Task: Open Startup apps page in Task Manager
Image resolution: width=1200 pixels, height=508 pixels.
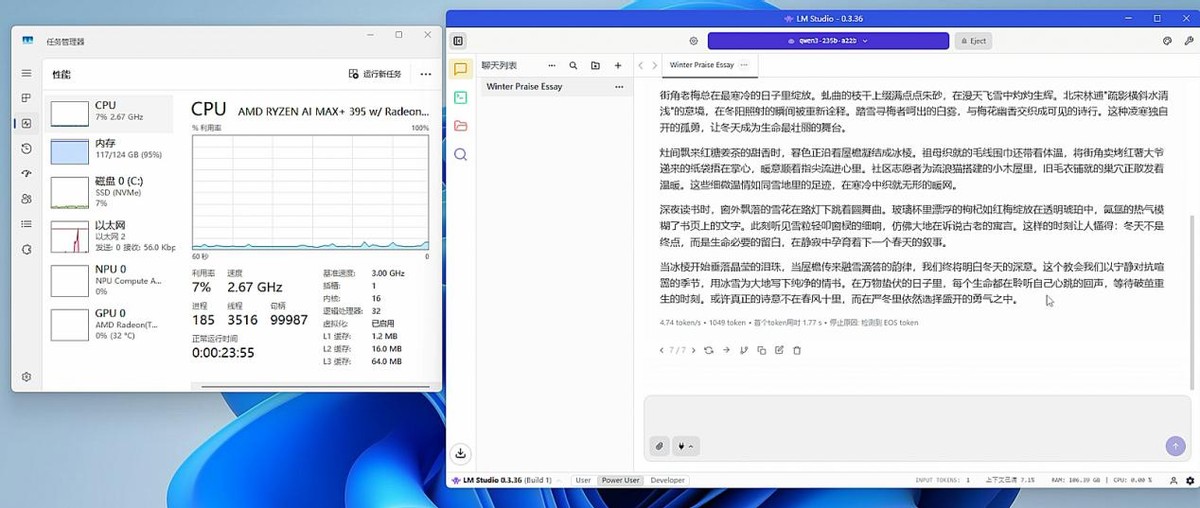Action: (27, 173)
